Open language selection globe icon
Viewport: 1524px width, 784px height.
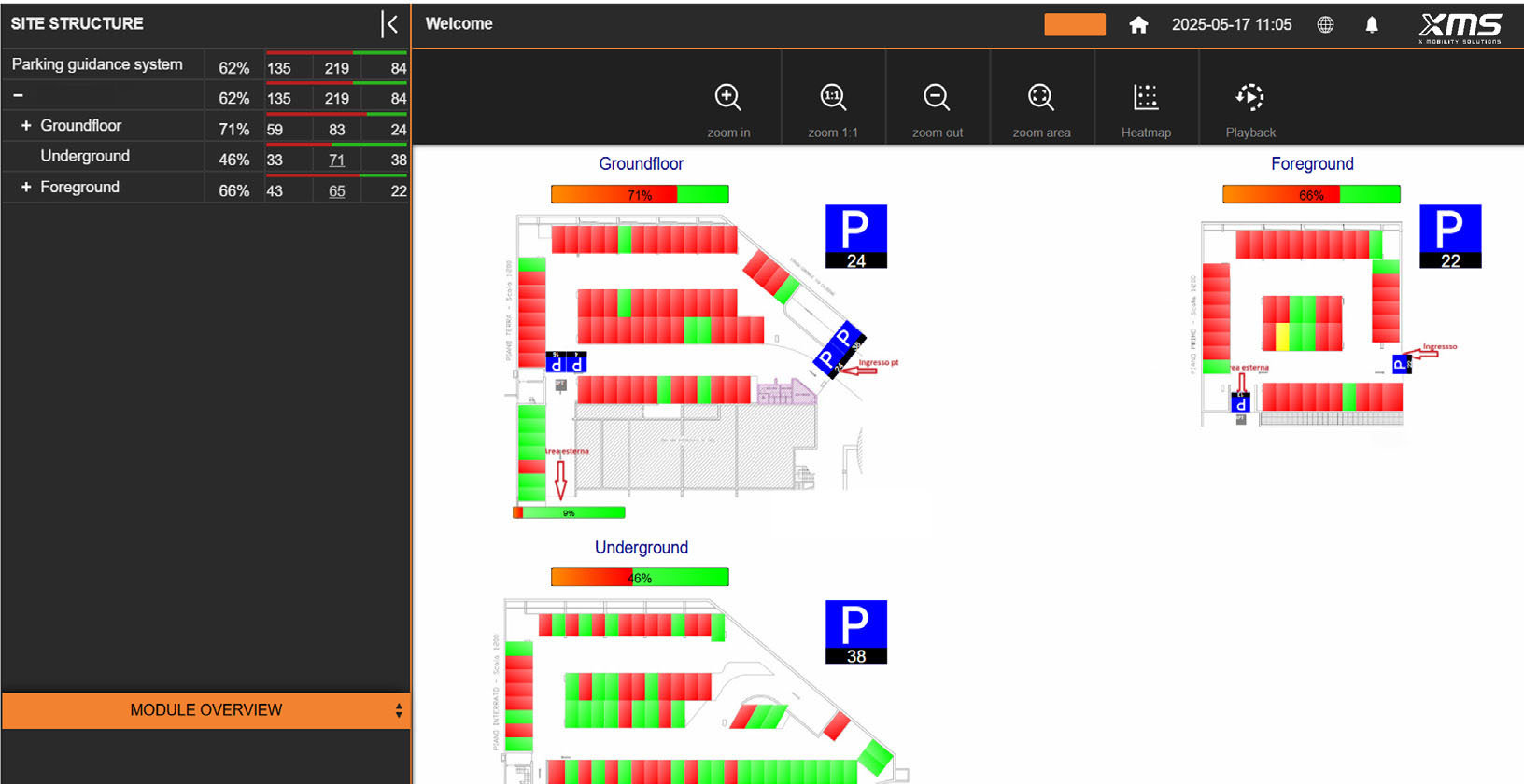pos(1325,25)
